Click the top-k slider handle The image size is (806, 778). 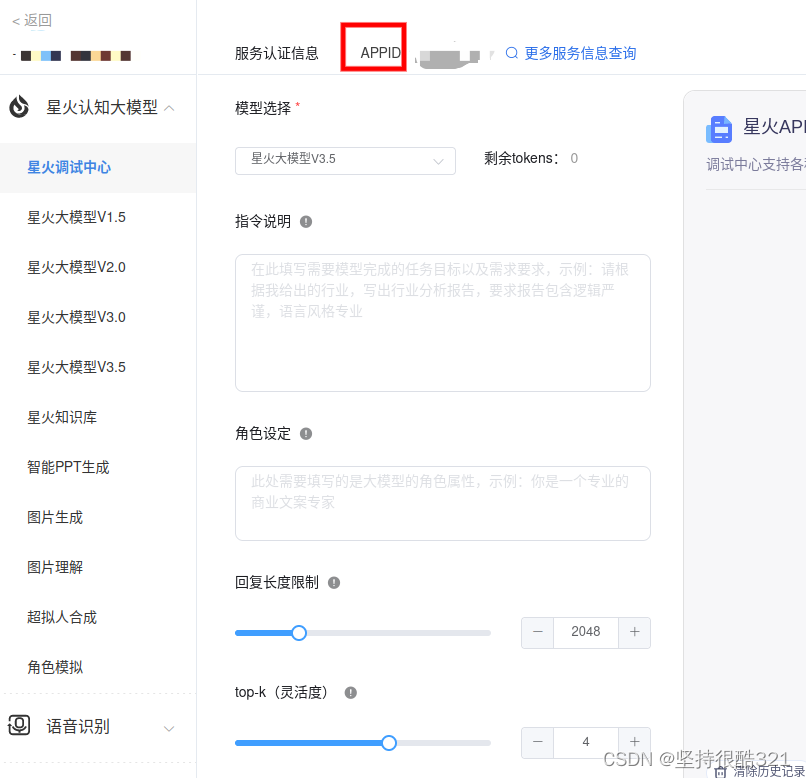click(389, 743)
